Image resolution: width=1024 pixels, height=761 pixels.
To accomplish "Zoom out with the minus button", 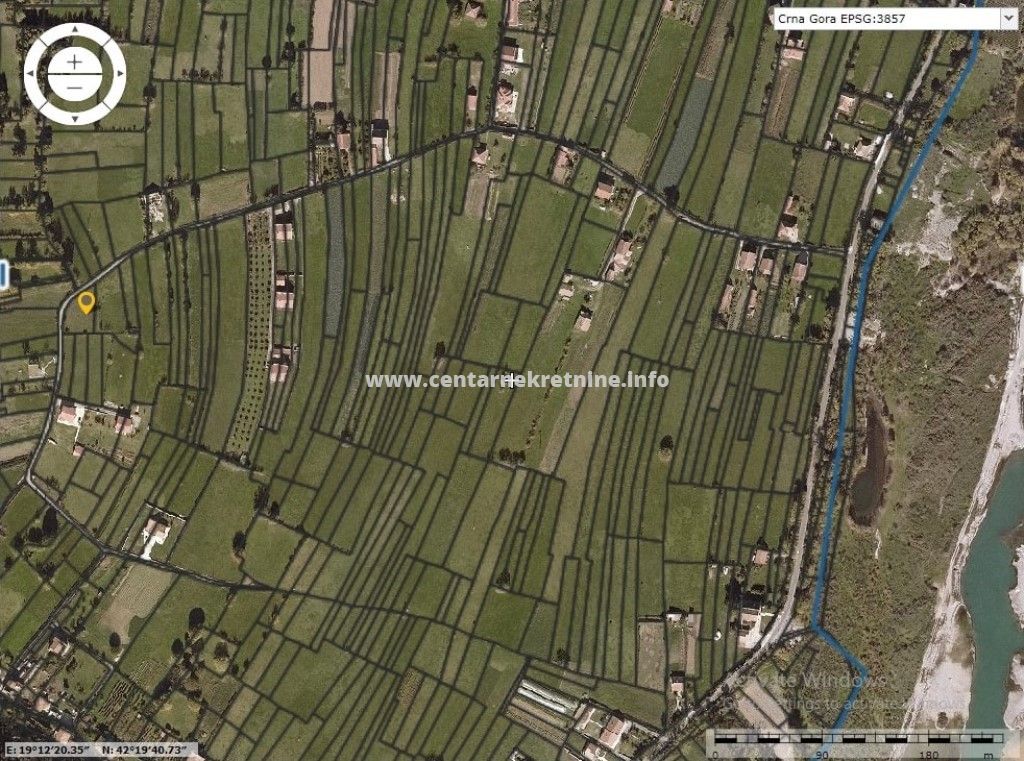I will (x=74, y=86).
